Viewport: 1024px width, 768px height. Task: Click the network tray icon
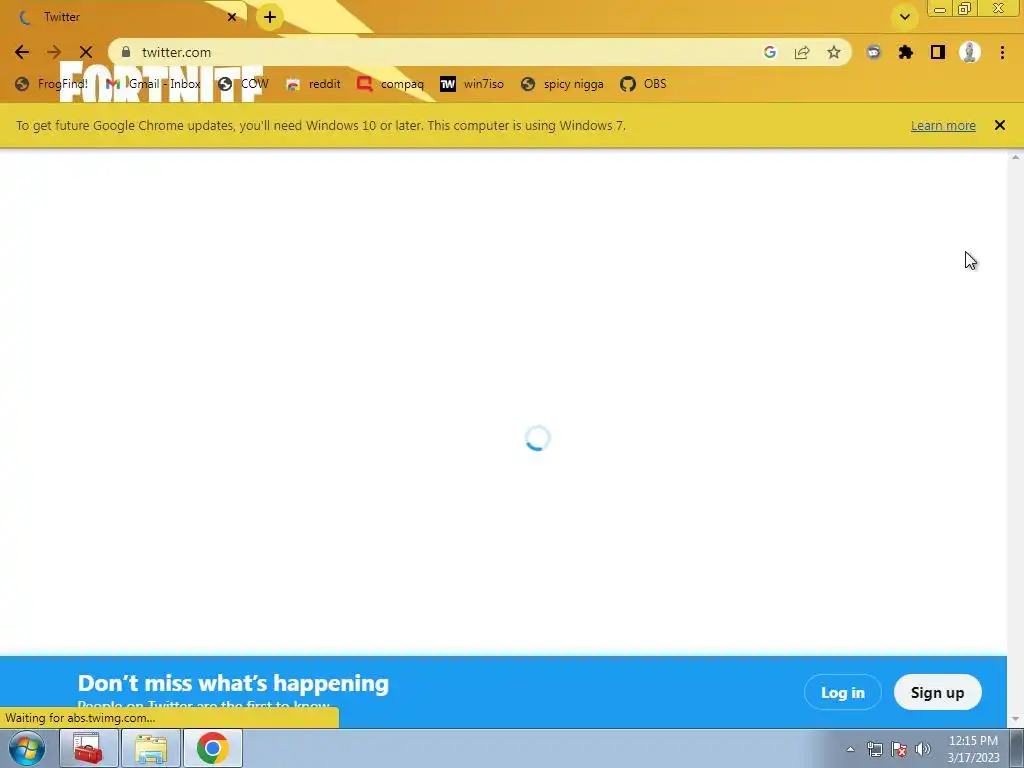874,749
